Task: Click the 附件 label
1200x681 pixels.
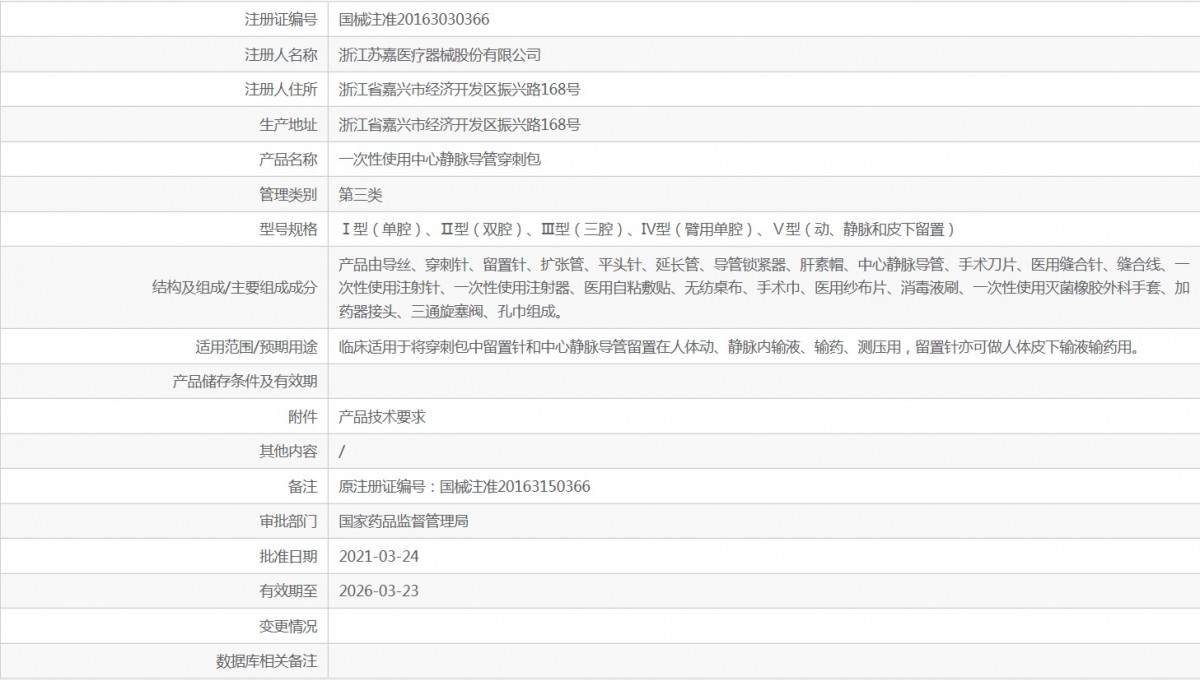Action: click(303, 417)
